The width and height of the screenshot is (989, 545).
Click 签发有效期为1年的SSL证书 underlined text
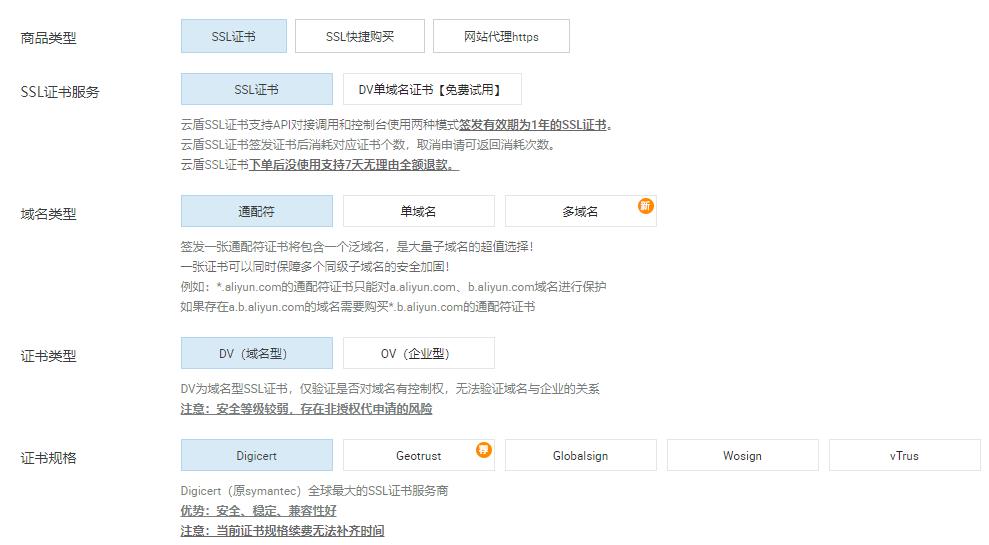click(534, 125)
